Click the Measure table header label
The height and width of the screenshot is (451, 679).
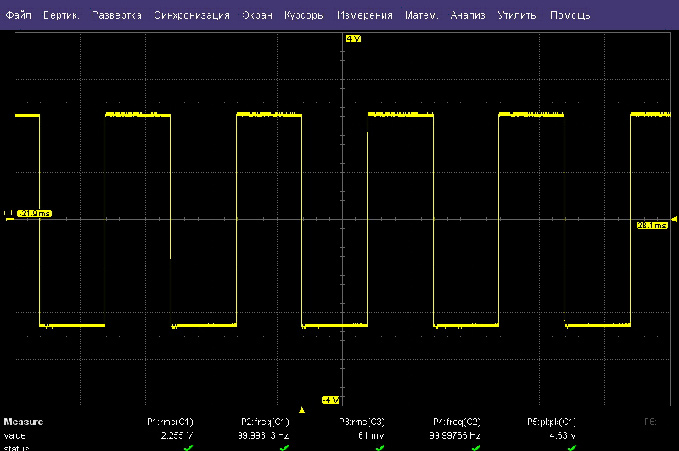(21, 422)
